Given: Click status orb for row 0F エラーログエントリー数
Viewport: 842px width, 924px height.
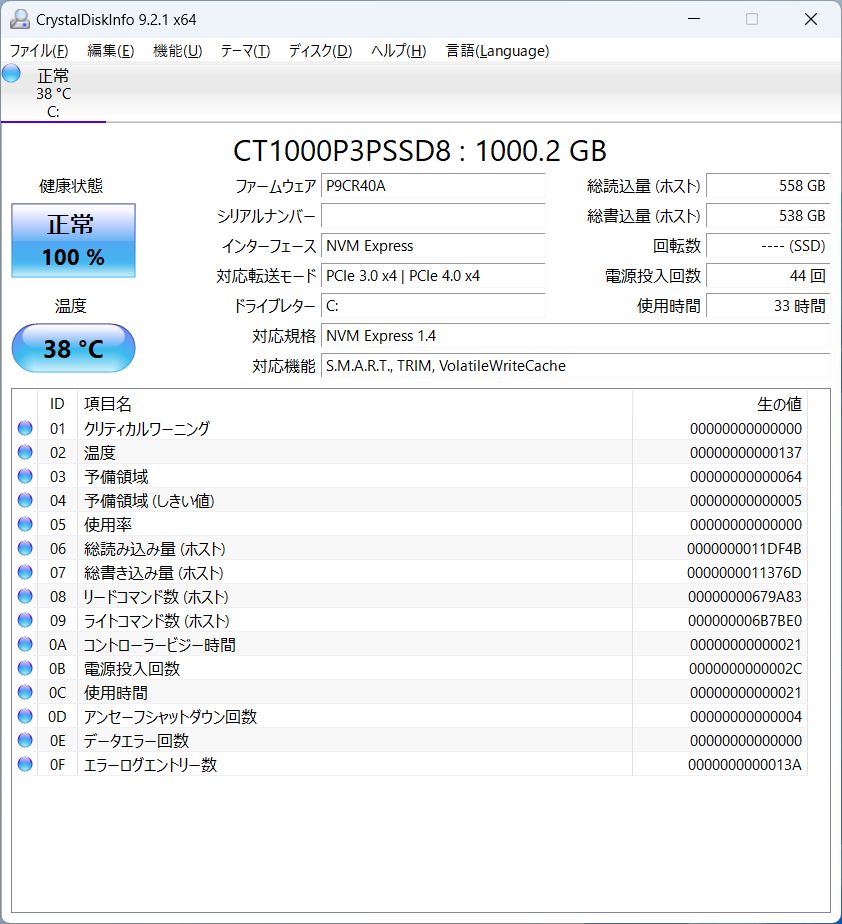Looking at the screenshot, I should (x=25, y=764).
